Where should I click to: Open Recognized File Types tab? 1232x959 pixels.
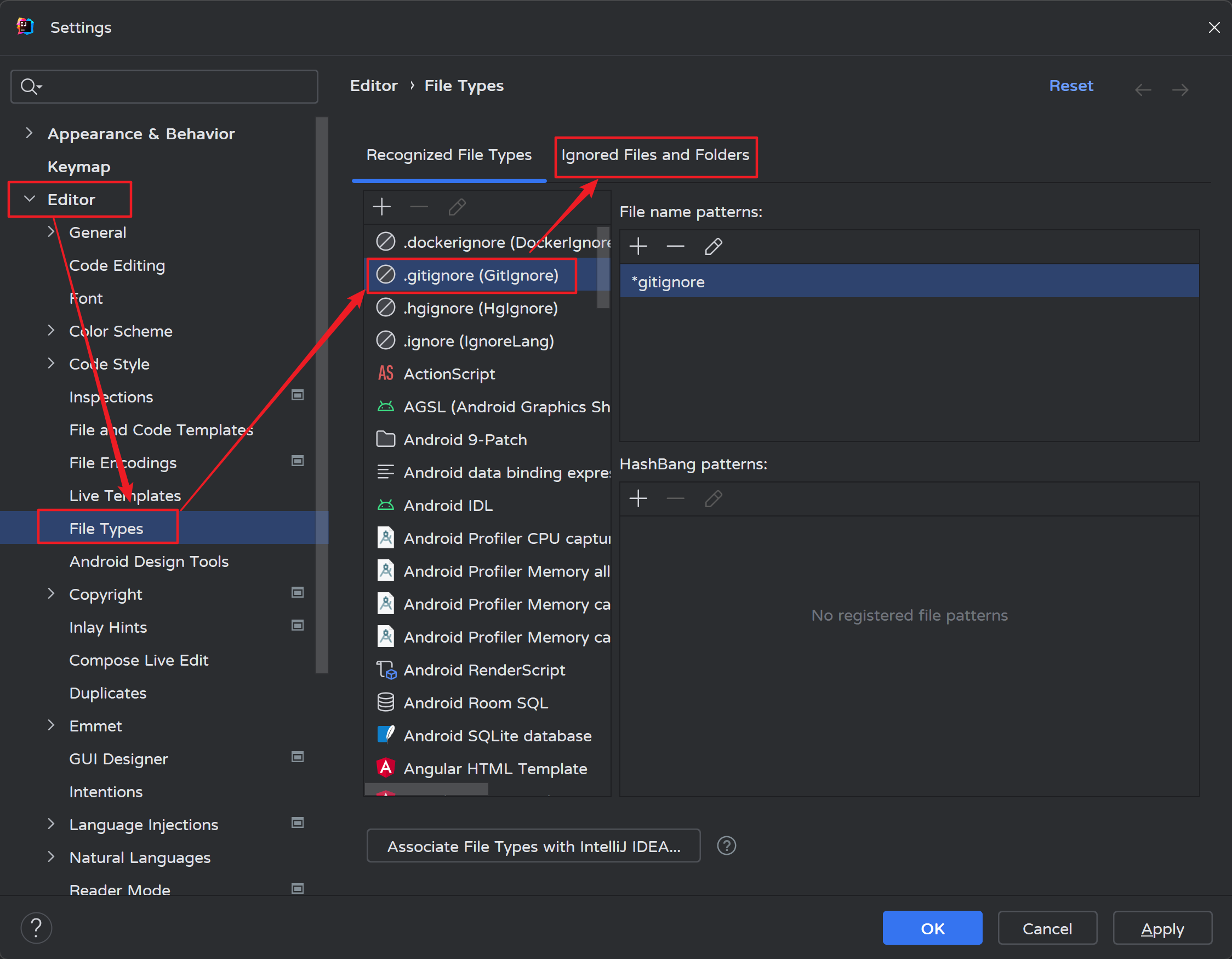[449, 155]
